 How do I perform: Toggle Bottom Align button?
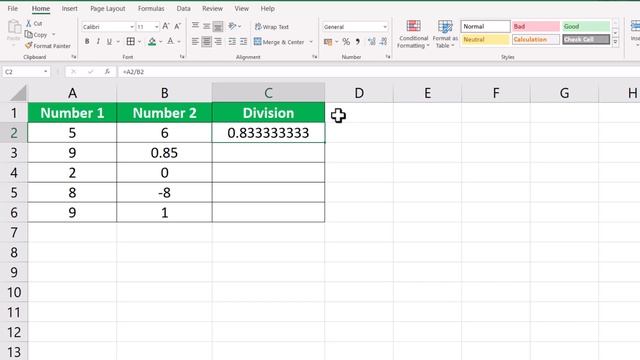point(218,27)
